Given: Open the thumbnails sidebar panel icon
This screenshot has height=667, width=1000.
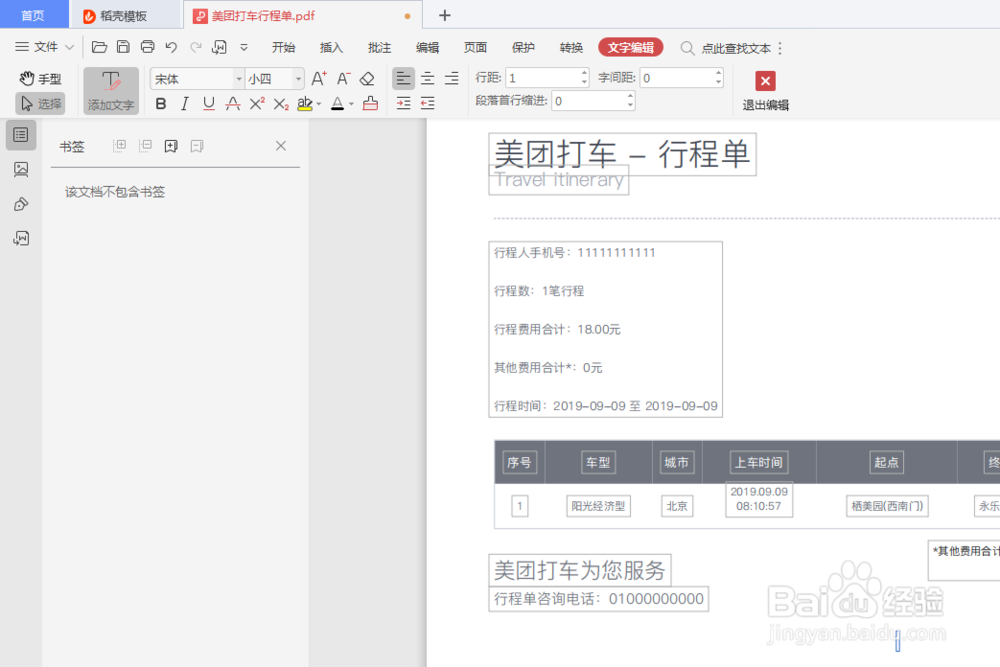Looking at the screenshot, I should 21,170.
